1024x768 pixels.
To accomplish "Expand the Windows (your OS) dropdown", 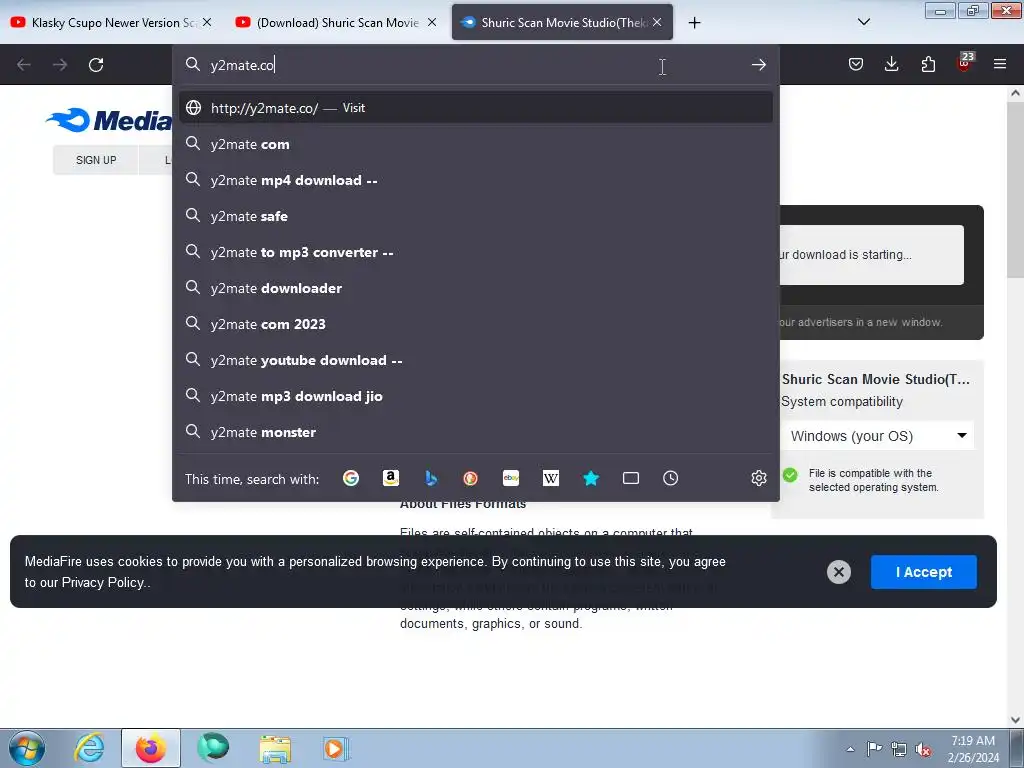I will (878, 436).
